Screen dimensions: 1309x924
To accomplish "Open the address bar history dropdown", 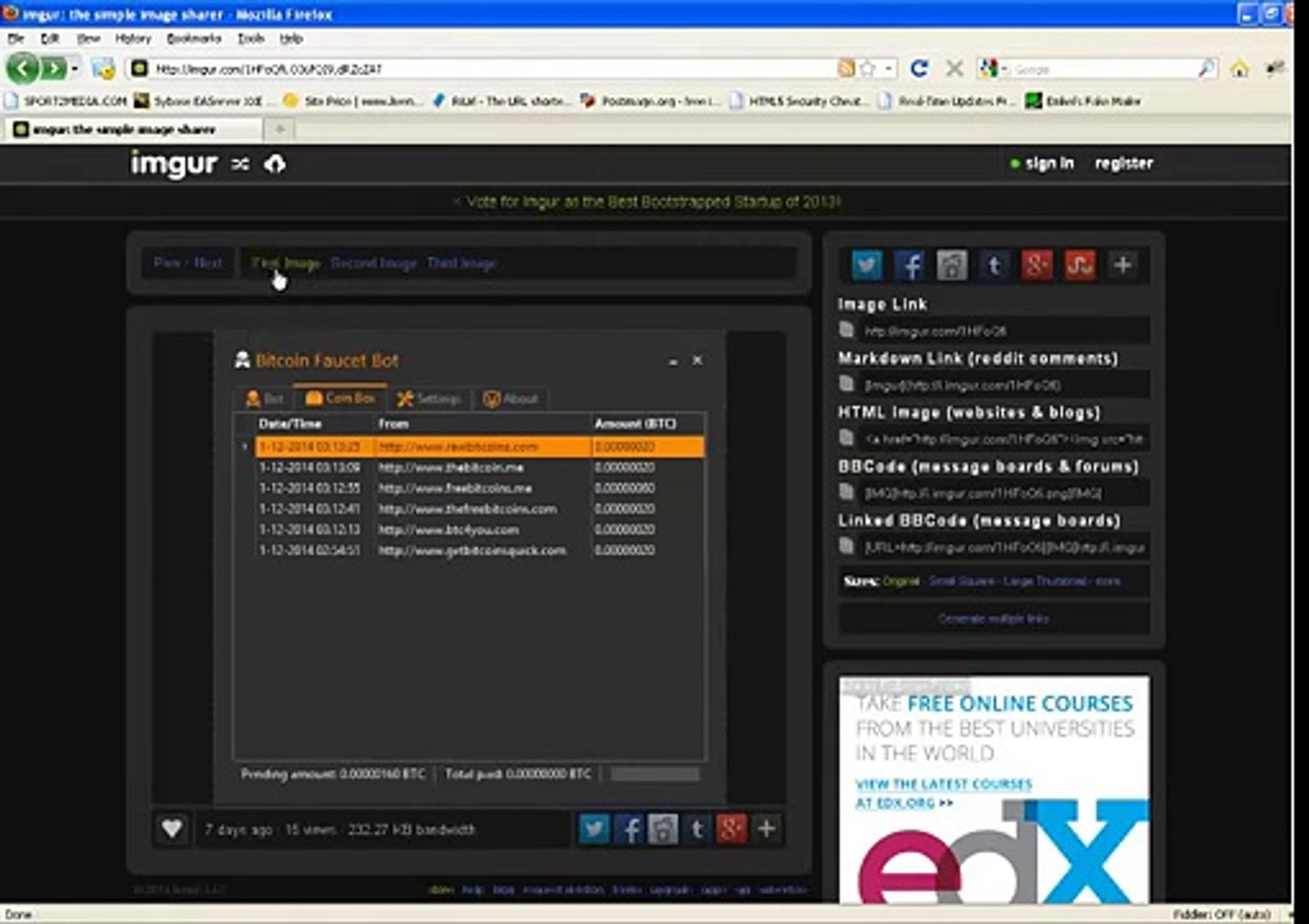I will 889,68.
